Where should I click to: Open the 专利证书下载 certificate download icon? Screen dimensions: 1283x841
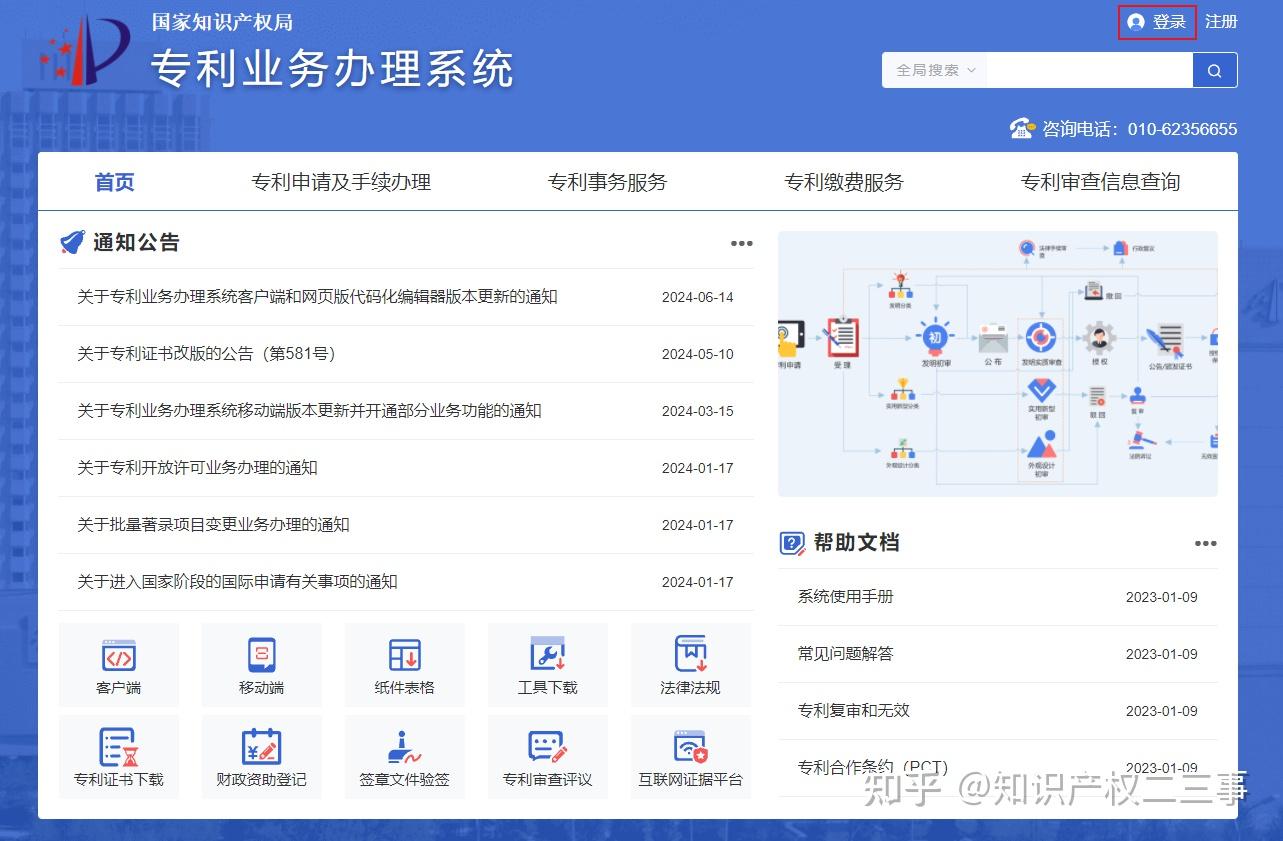coord(119,756)
